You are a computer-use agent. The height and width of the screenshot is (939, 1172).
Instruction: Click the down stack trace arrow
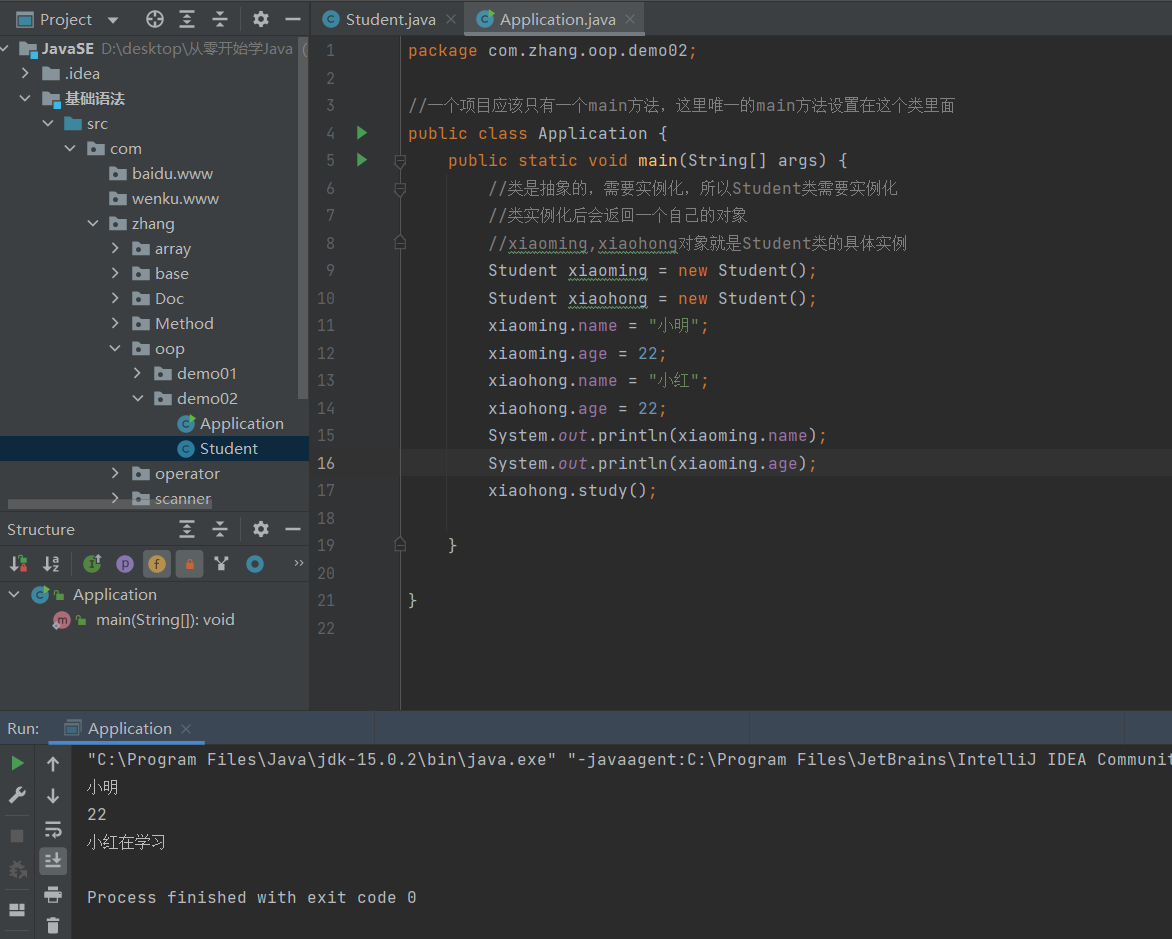click(x=53, y=795)
